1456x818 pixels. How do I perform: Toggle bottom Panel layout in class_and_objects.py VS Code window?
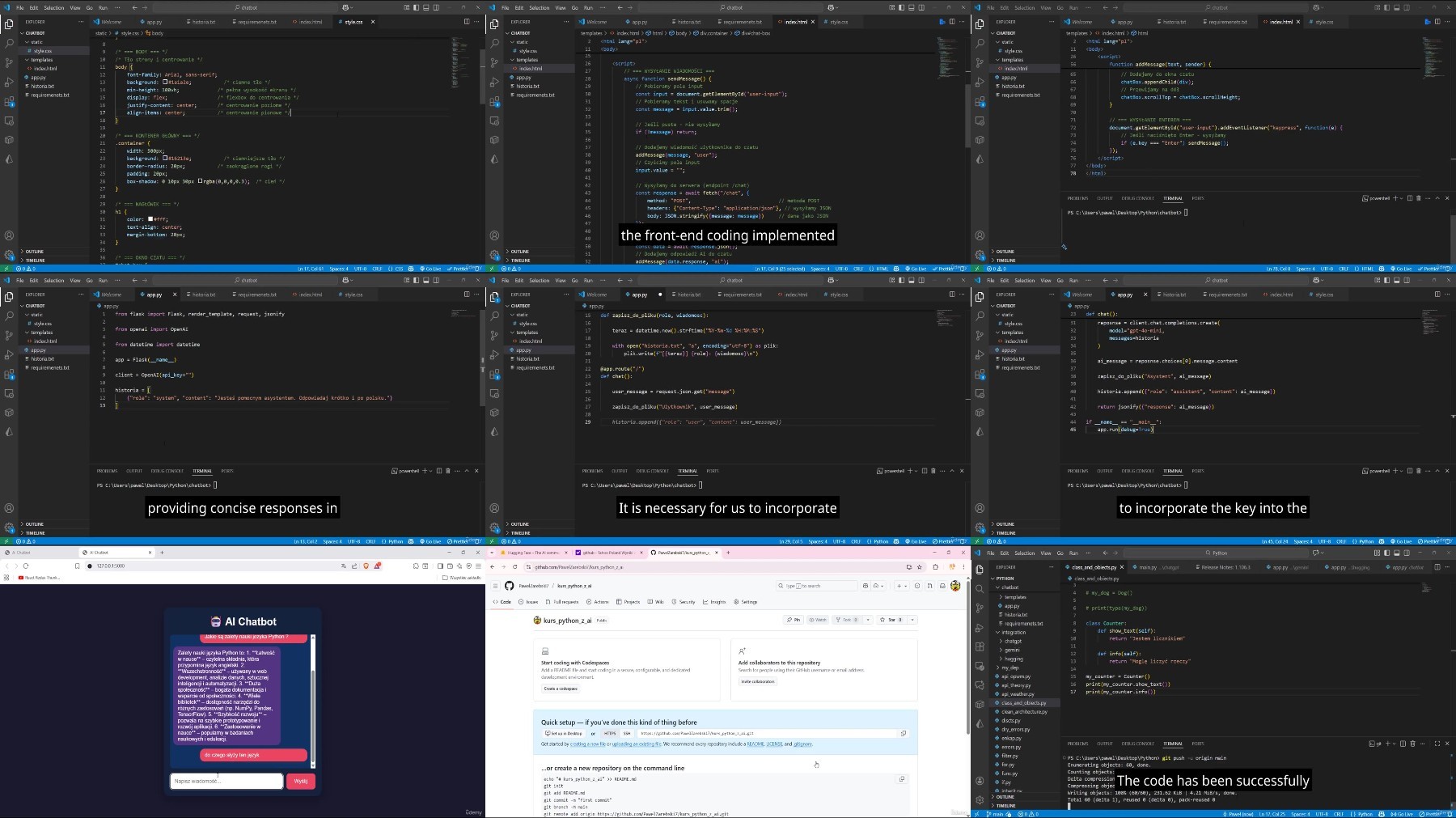click(1395, 553)
